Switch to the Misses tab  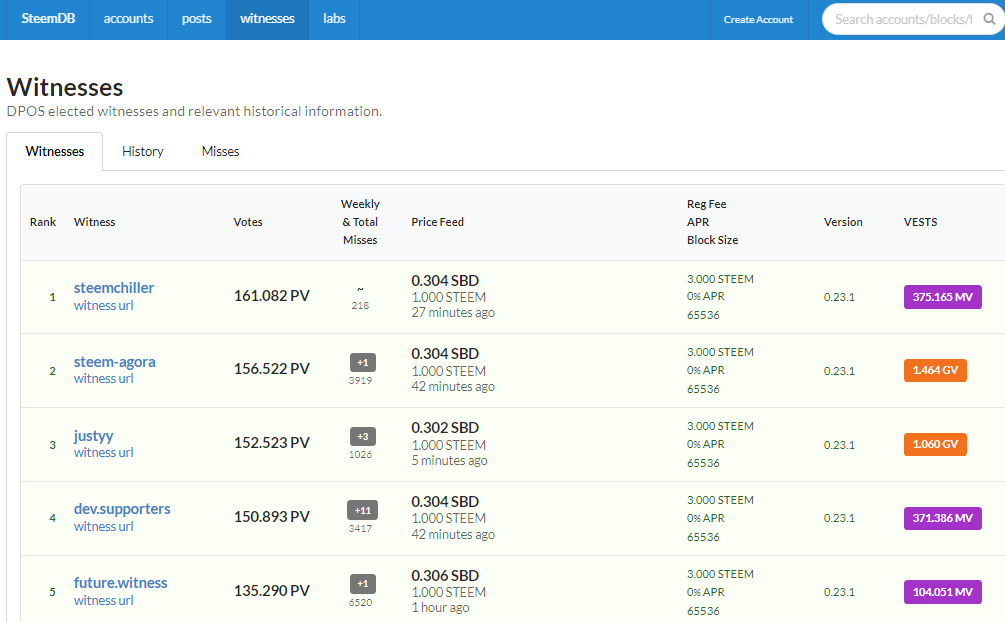[x=220, y=151]
